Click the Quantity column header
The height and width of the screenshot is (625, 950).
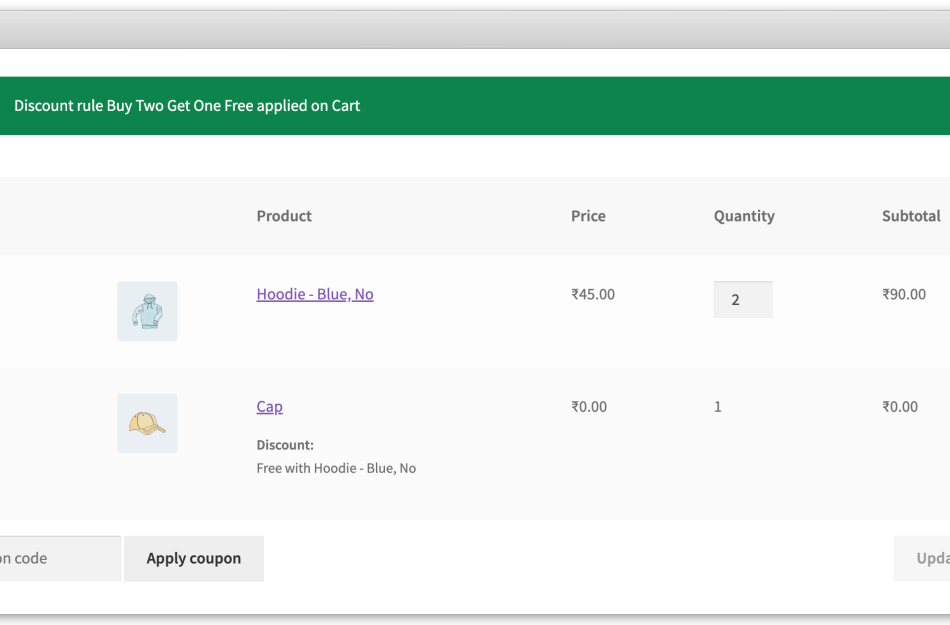pyautogui.click(x=744, y=216)
